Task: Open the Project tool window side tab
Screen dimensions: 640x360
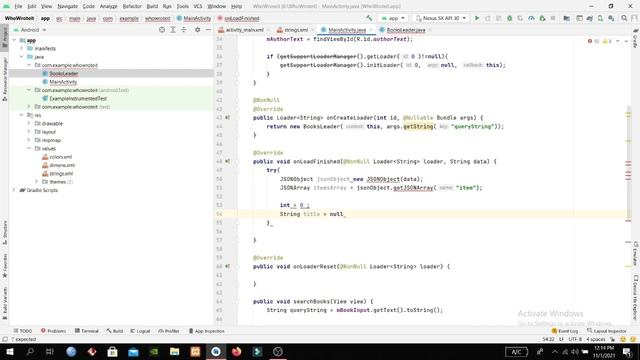Action: click(4, 38)
